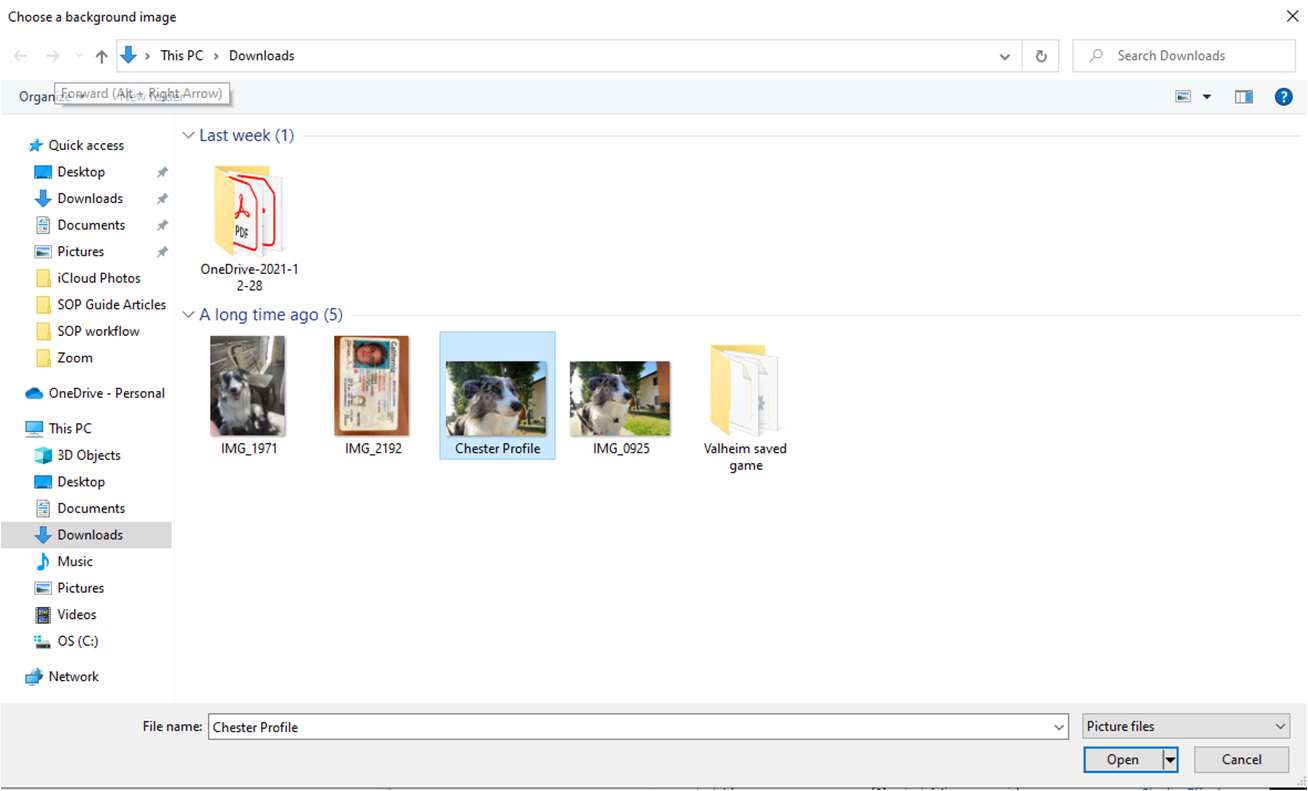Click pin icon beside Quick access Documents
The image size is (1308, 791).
[x=162, y=225]
